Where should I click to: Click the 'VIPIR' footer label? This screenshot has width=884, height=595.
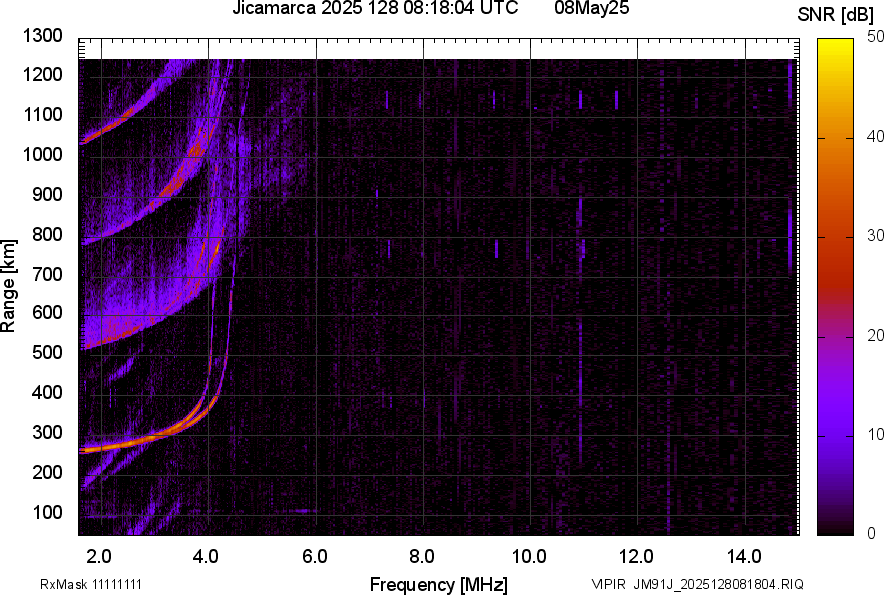608,584
